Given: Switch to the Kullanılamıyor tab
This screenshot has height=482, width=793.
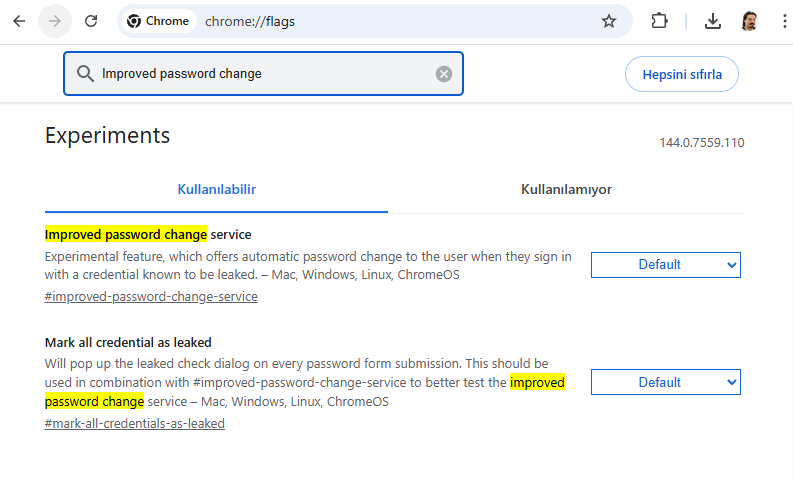Looking at the screenshot, I should (x=566, y=189).
